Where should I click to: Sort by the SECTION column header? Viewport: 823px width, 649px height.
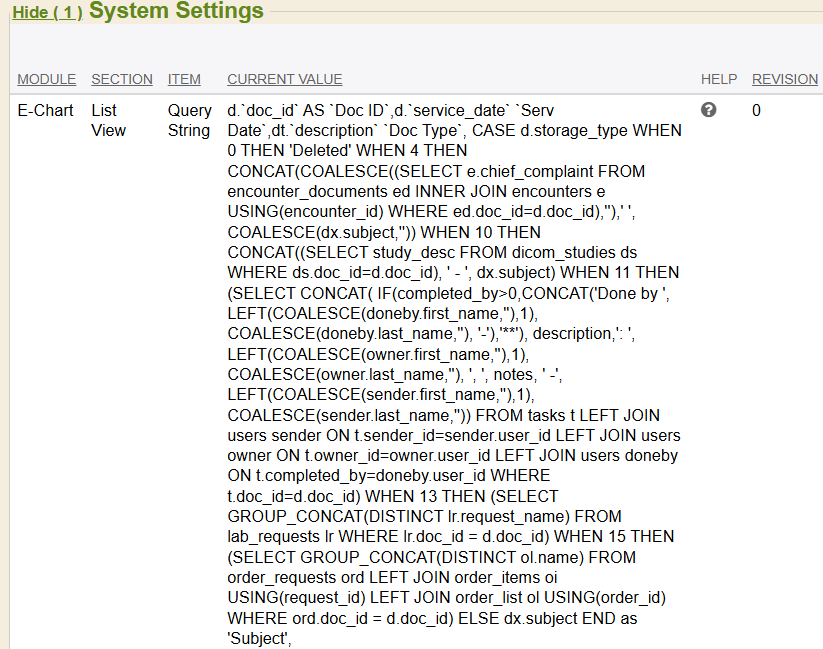[122, 79]
